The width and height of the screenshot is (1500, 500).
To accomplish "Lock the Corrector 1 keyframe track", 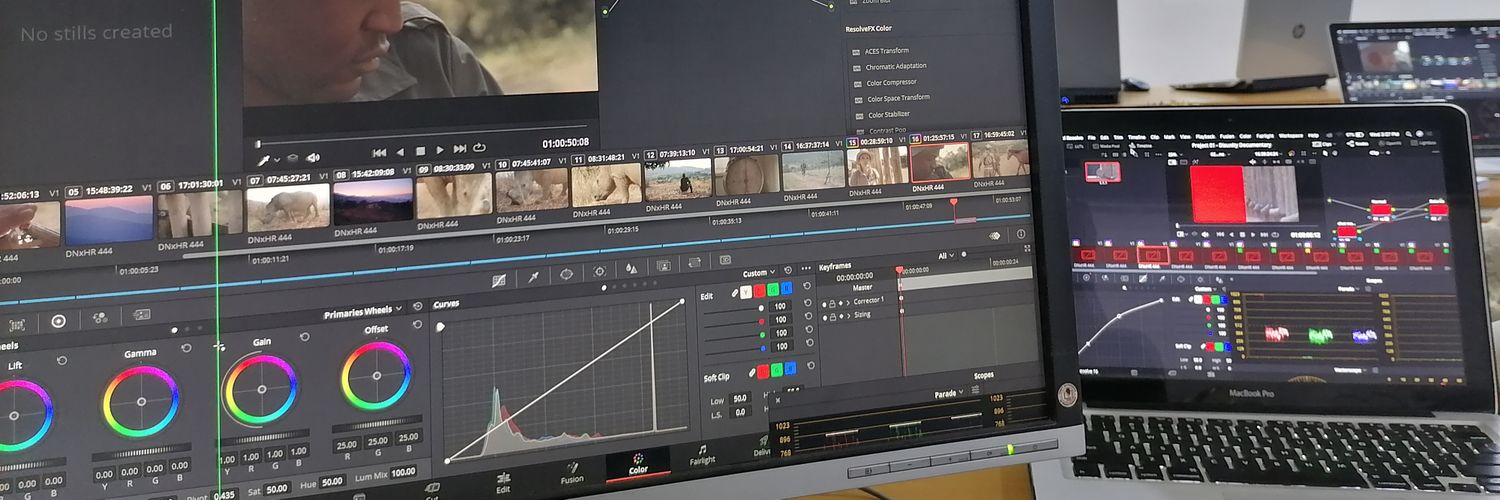I will [x=832, y=304].
